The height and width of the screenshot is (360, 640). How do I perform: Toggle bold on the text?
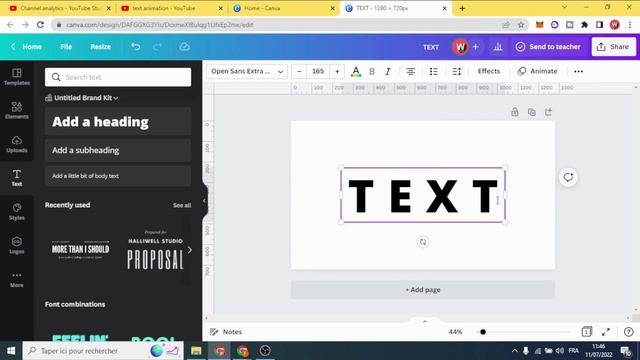point(372,71)
